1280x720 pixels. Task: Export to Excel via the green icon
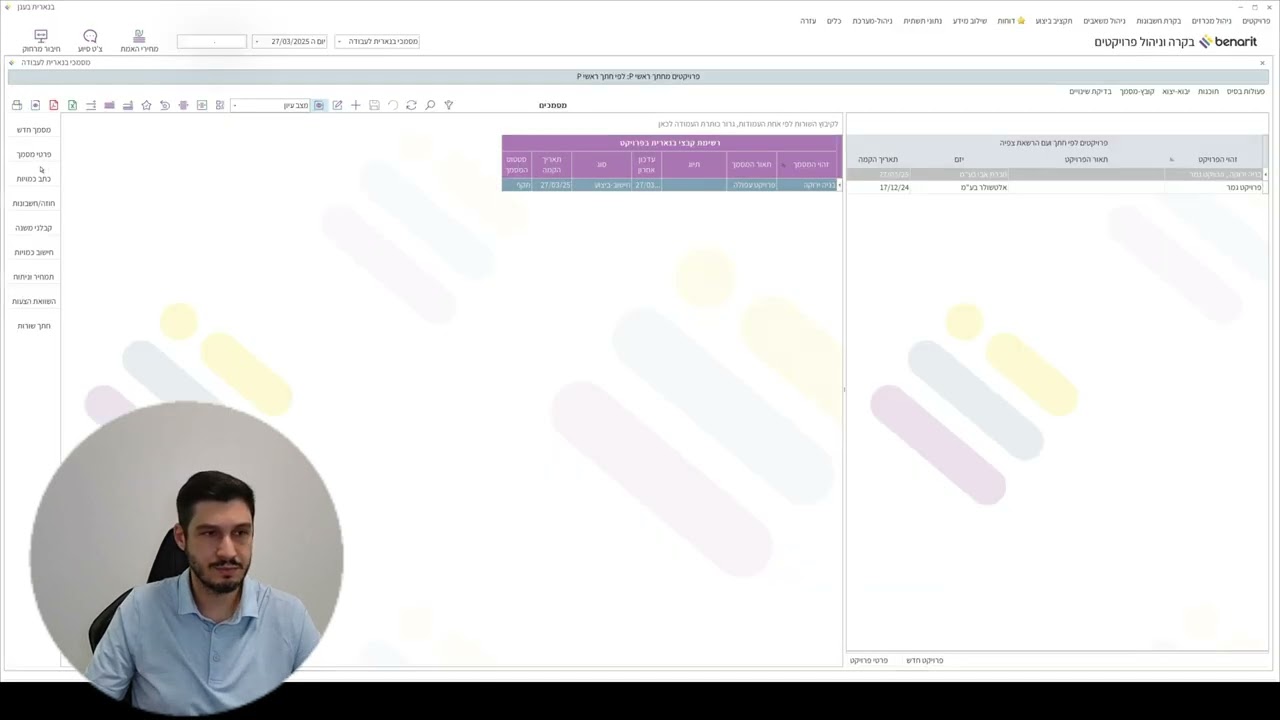[72, 105]
